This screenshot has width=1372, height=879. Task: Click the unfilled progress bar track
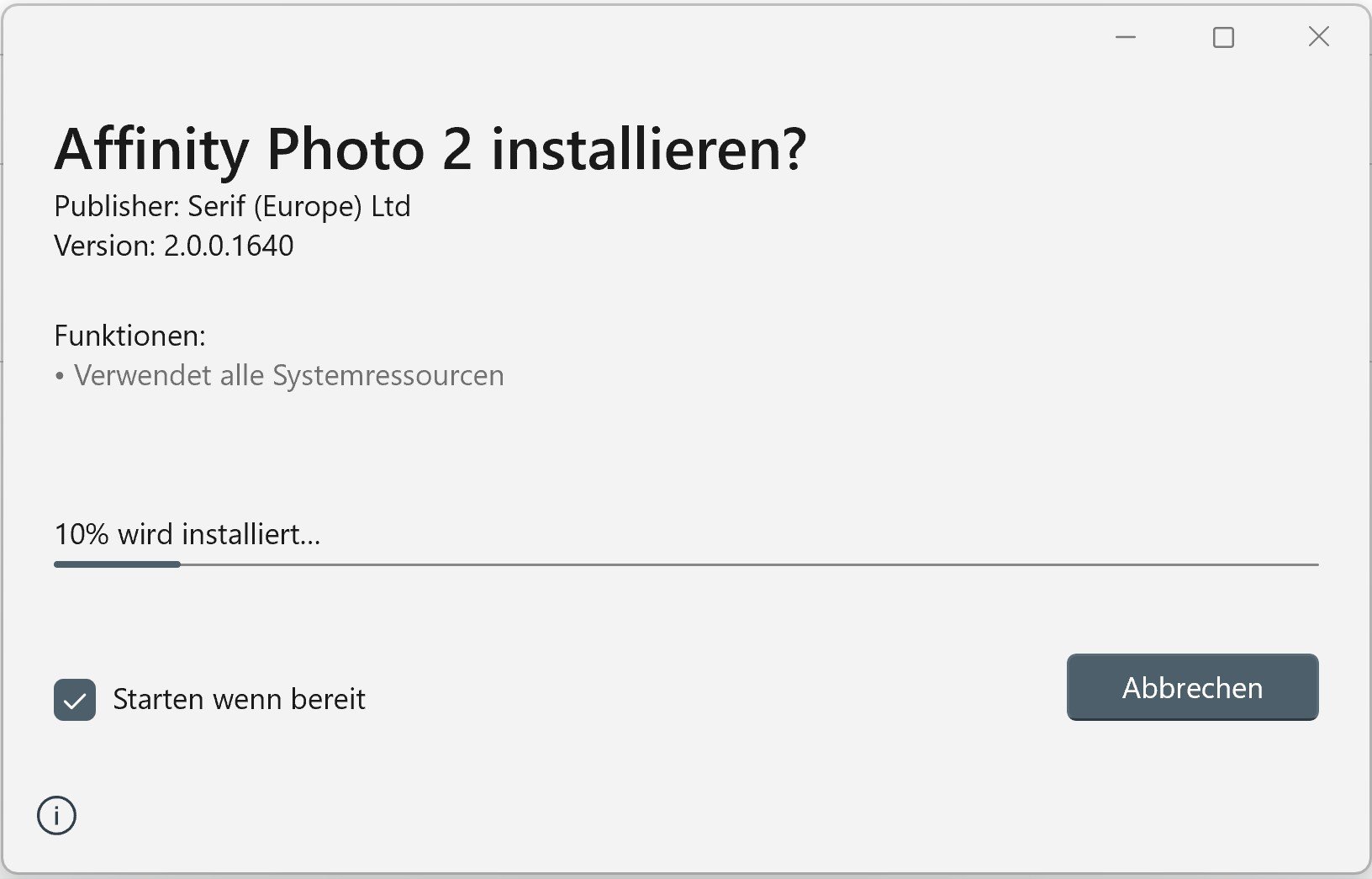pyautogui.click(x=749, y=564)
